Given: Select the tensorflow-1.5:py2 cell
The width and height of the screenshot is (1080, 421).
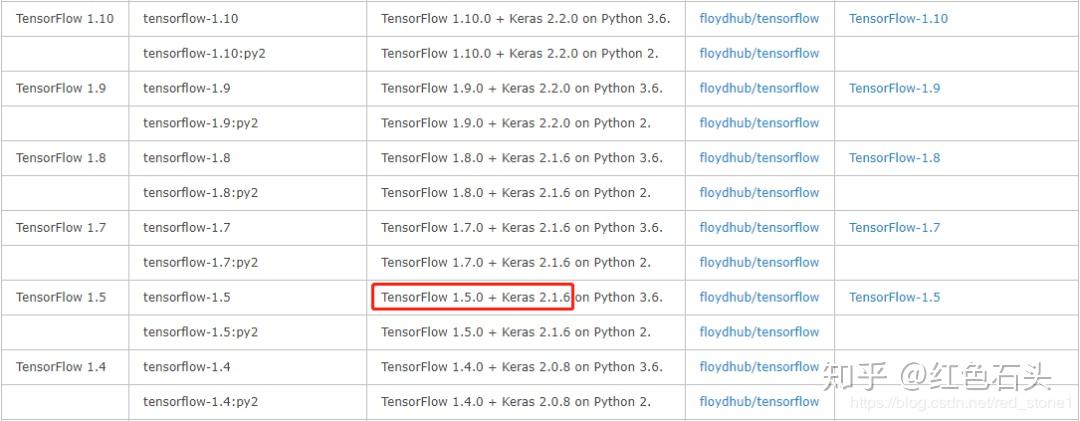Looking at the screenshot, I should click(200, 332).
